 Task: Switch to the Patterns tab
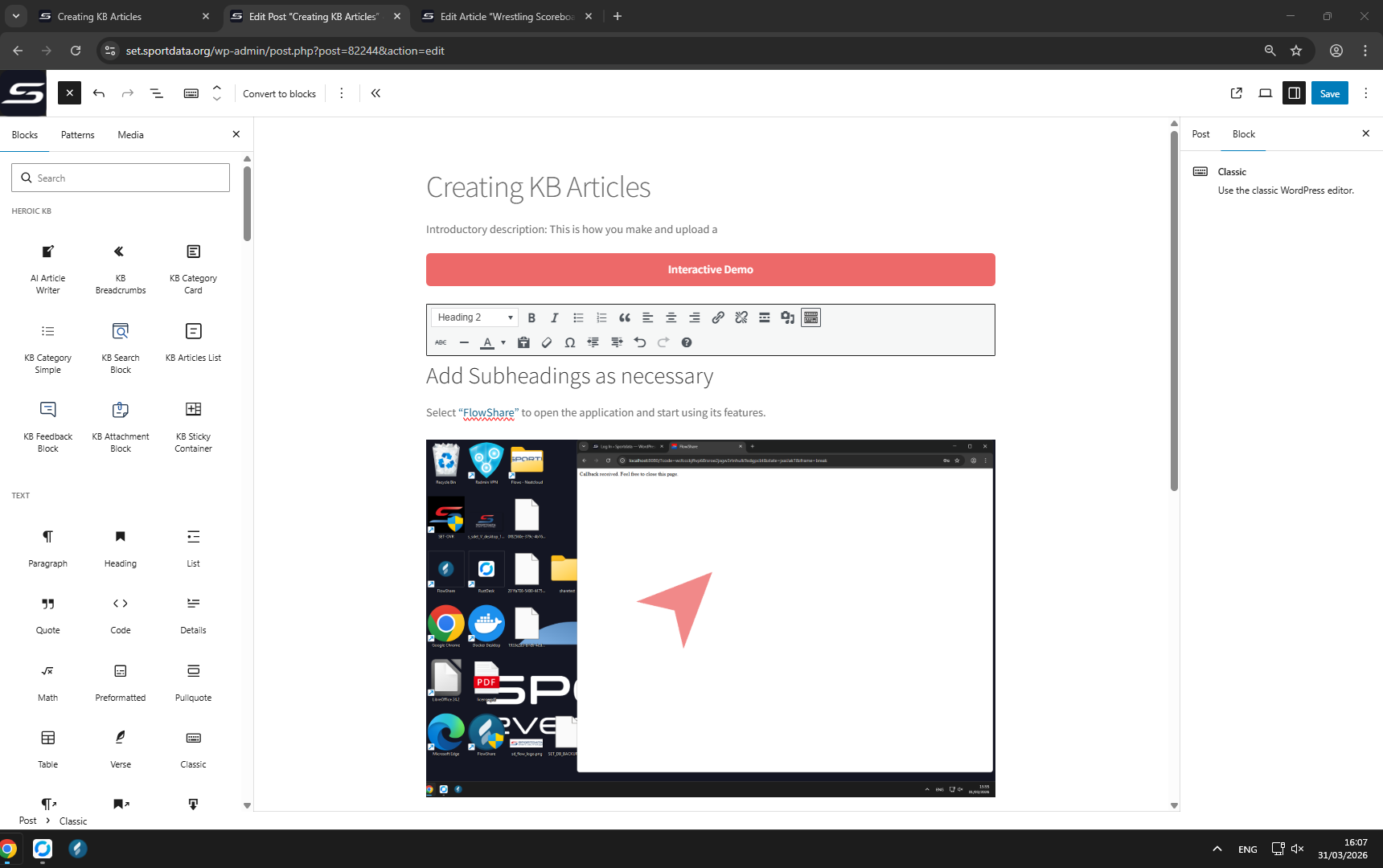[x=77, y=135]
